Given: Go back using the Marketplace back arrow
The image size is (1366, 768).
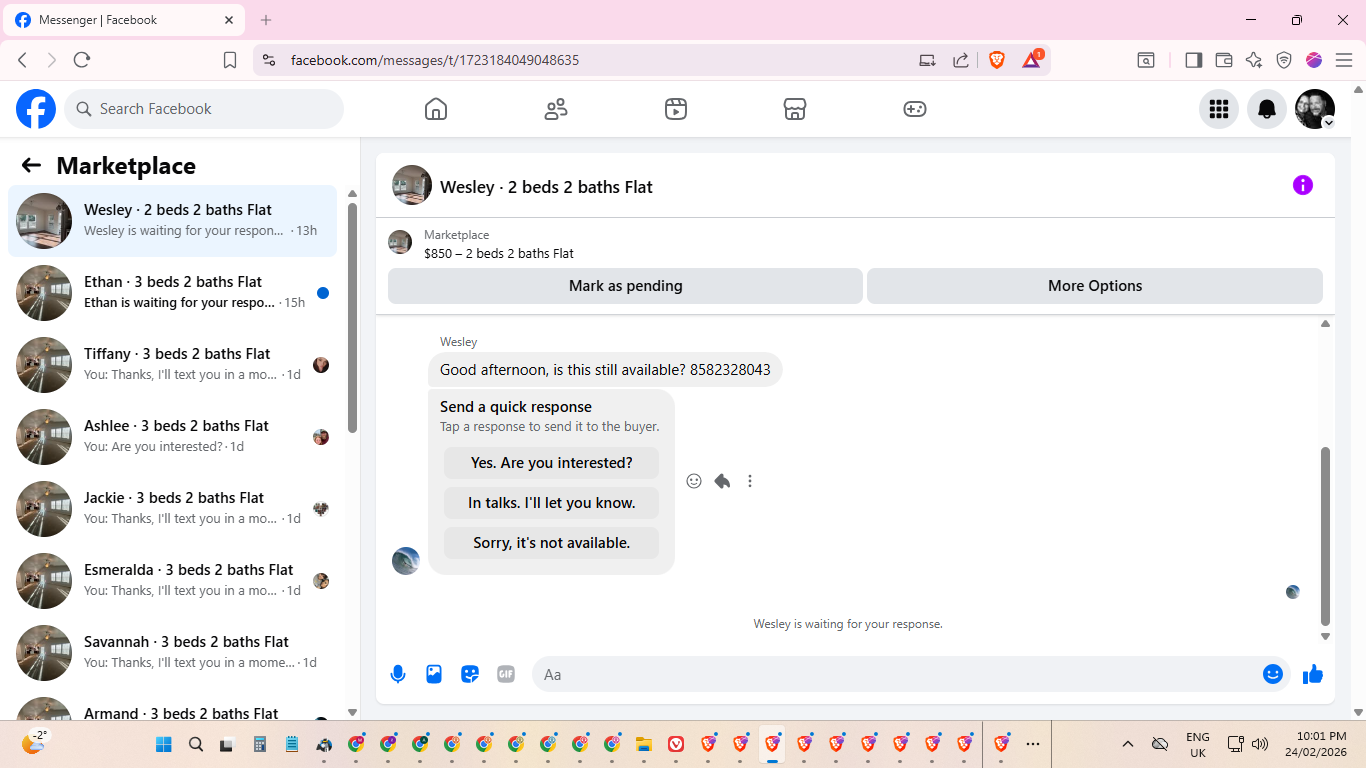Looking at the screenshot, I should [x=31, y=166].
